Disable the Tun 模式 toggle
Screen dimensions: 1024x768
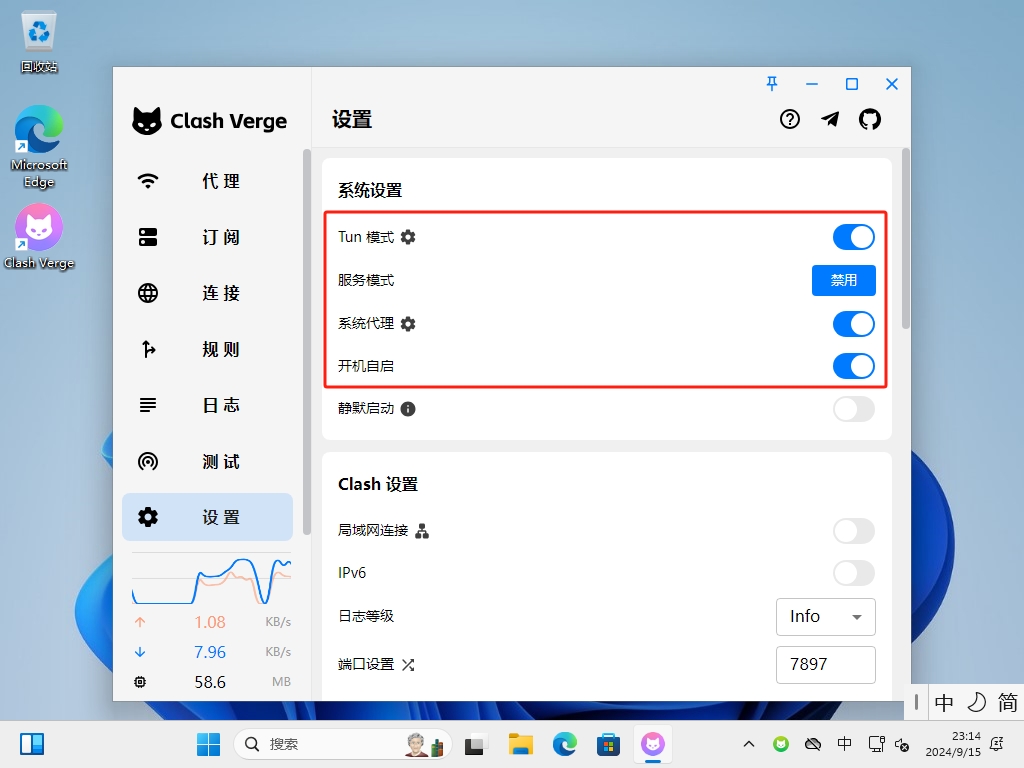(x=853, y=237)
